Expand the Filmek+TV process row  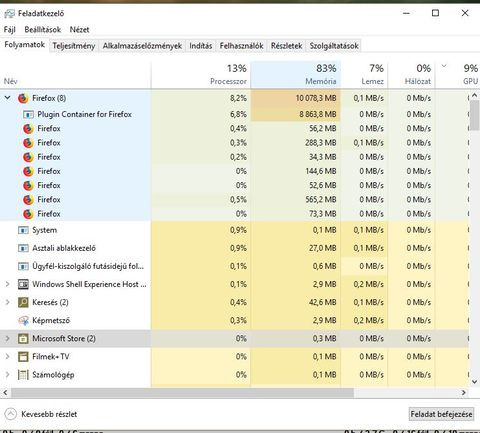tap(7, 357)
